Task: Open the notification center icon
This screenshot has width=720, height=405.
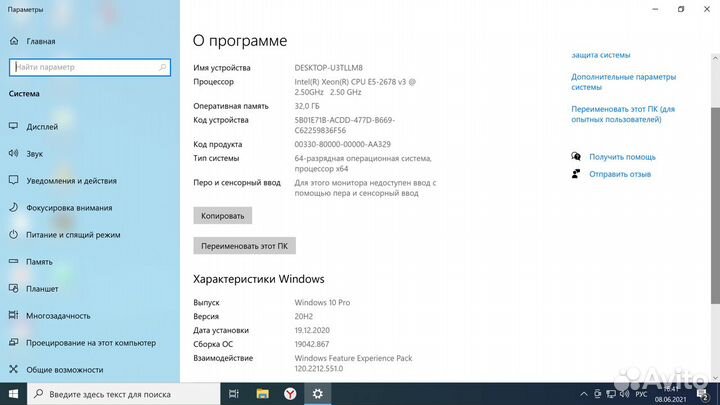Action: click(702, 394)
